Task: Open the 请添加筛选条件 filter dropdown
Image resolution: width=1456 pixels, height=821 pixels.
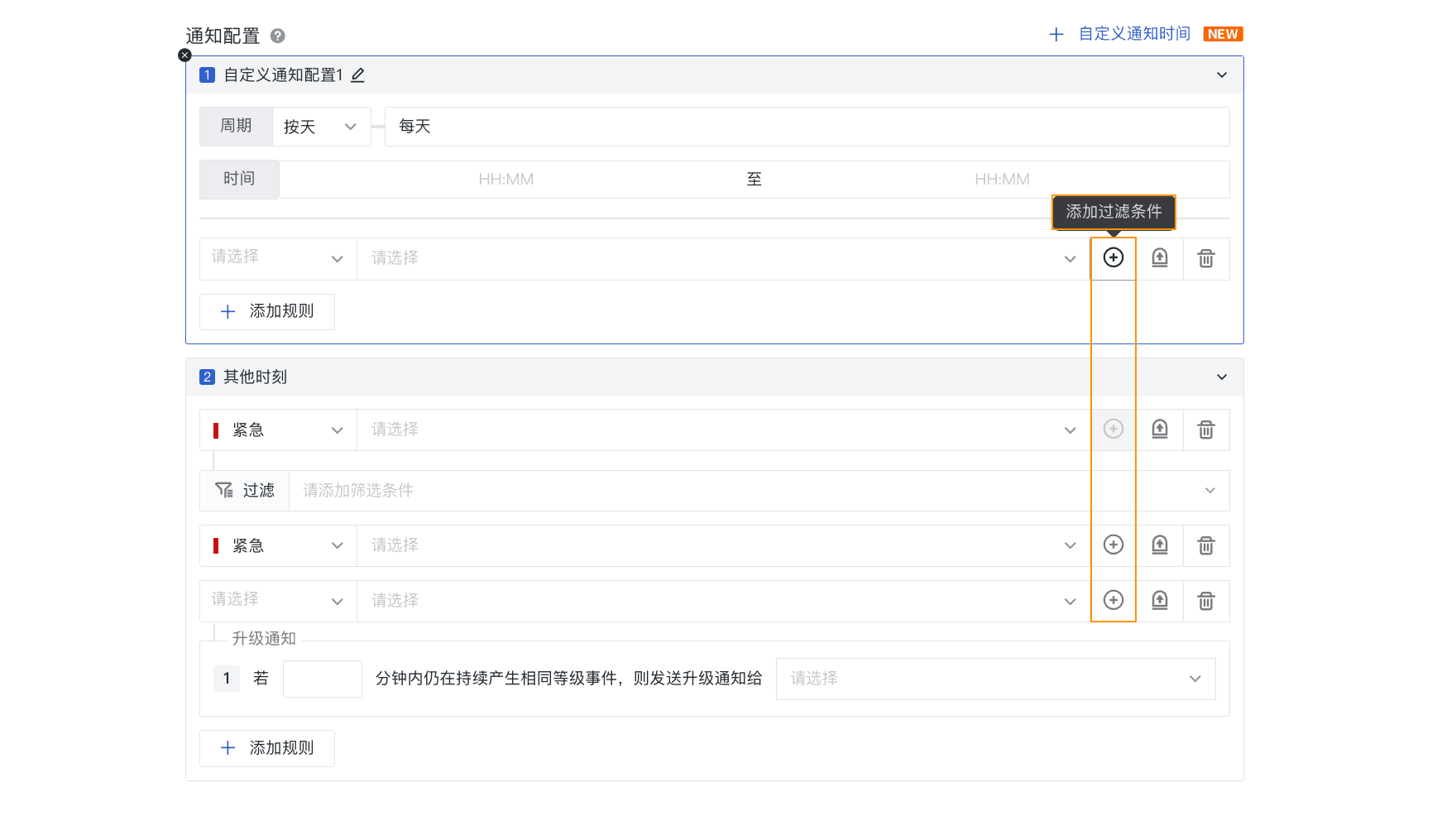Action: click(759, 491)
